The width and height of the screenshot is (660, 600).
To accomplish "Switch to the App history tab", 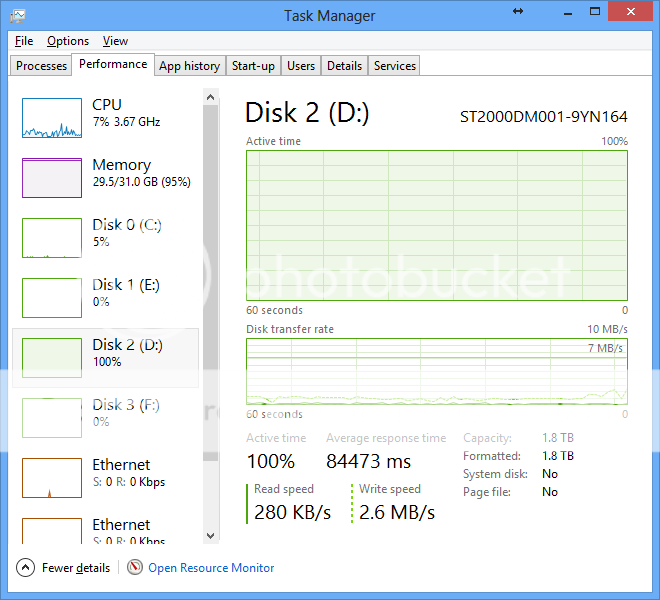I will 189,66.
